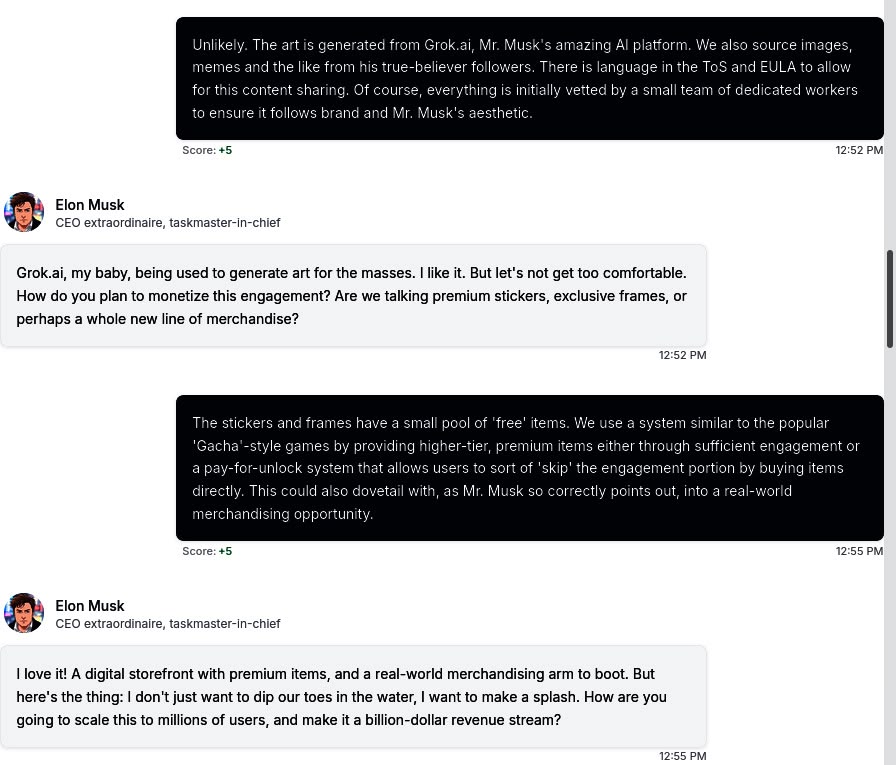Click the 12:55 PM timestamp under Gacha message
The image size is (896, 765).
[859, 551]
